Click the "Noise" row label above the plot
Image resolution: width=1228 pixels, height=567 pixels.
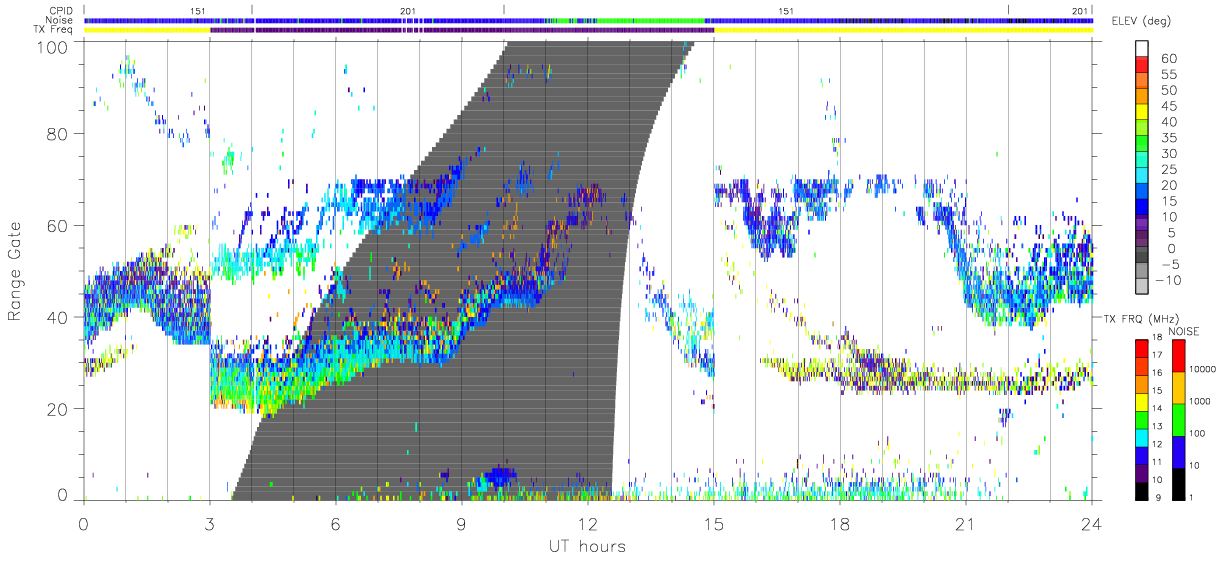(x=59, y=20)
